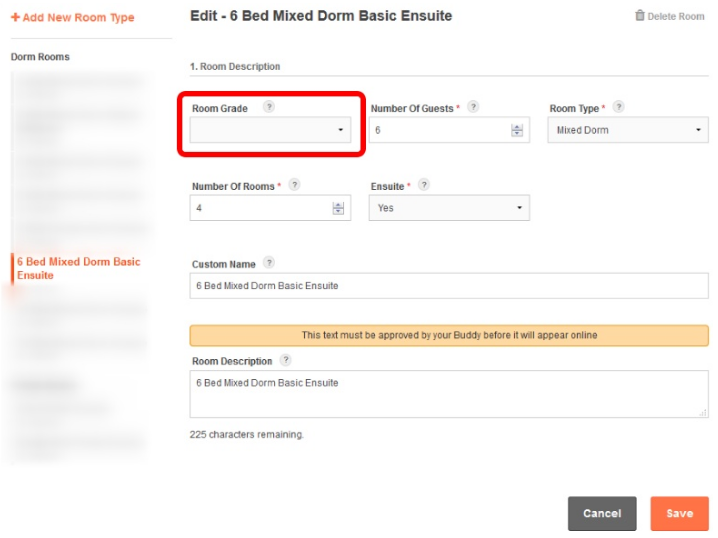This screenshot has height=538, width=718.
Task: Click inside the Room Description text area
Action: coord(449,394)
